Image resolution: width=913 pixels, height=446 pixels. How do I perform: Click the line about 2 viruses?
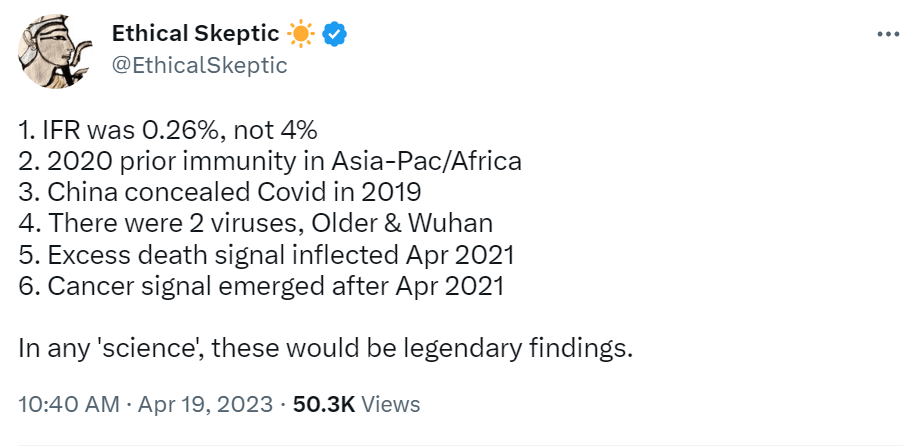point(256,223)
